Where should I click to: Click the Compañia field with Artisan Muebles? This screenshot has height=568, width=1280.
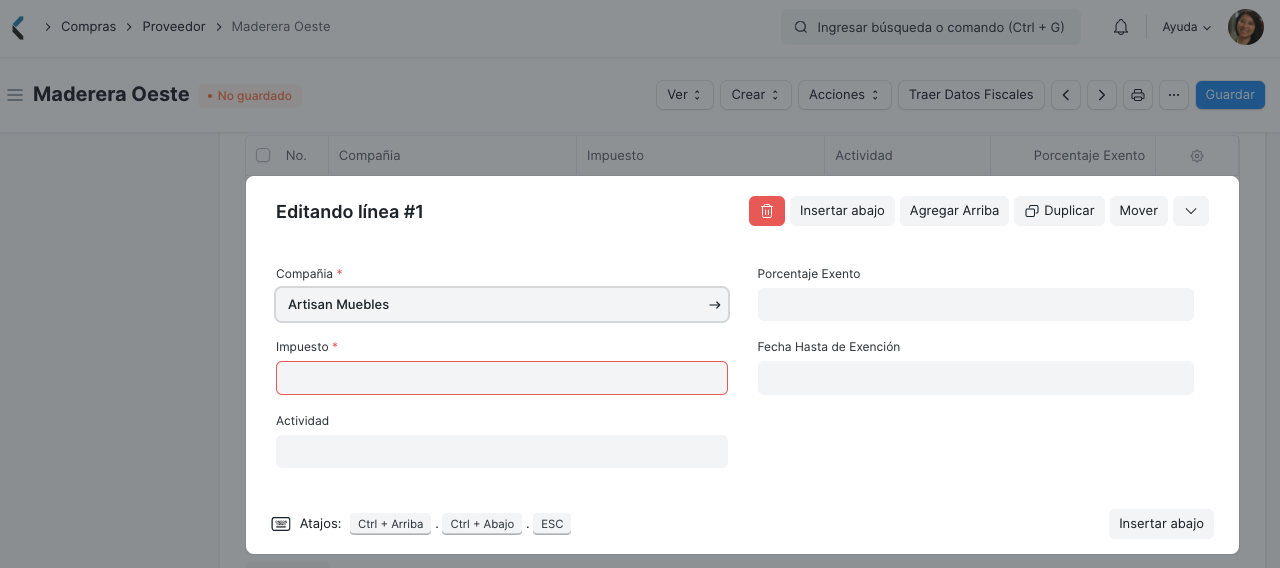pyautogui.click(x=502, y=305)
